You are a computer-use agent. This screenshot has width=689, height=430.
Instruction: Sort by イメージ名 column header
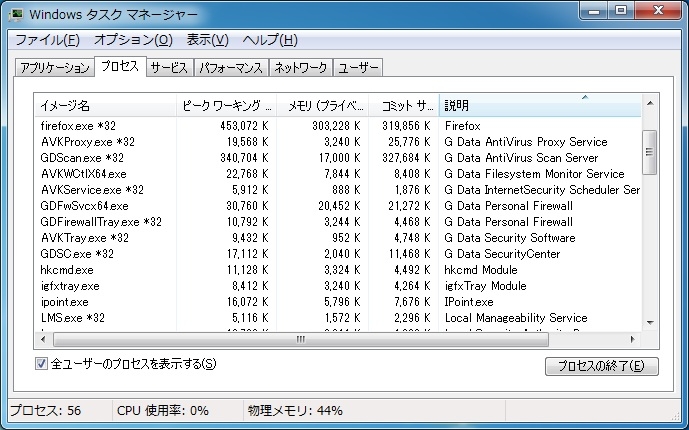[x=105, y=105]
